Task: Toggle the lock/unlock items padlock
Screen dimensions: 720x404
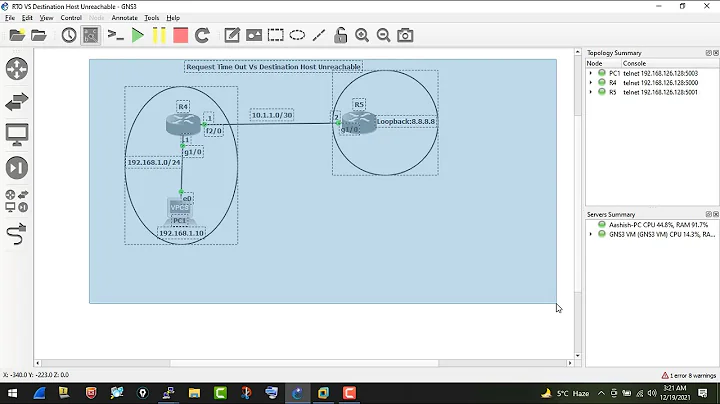Action: click(x=340, y=35)
